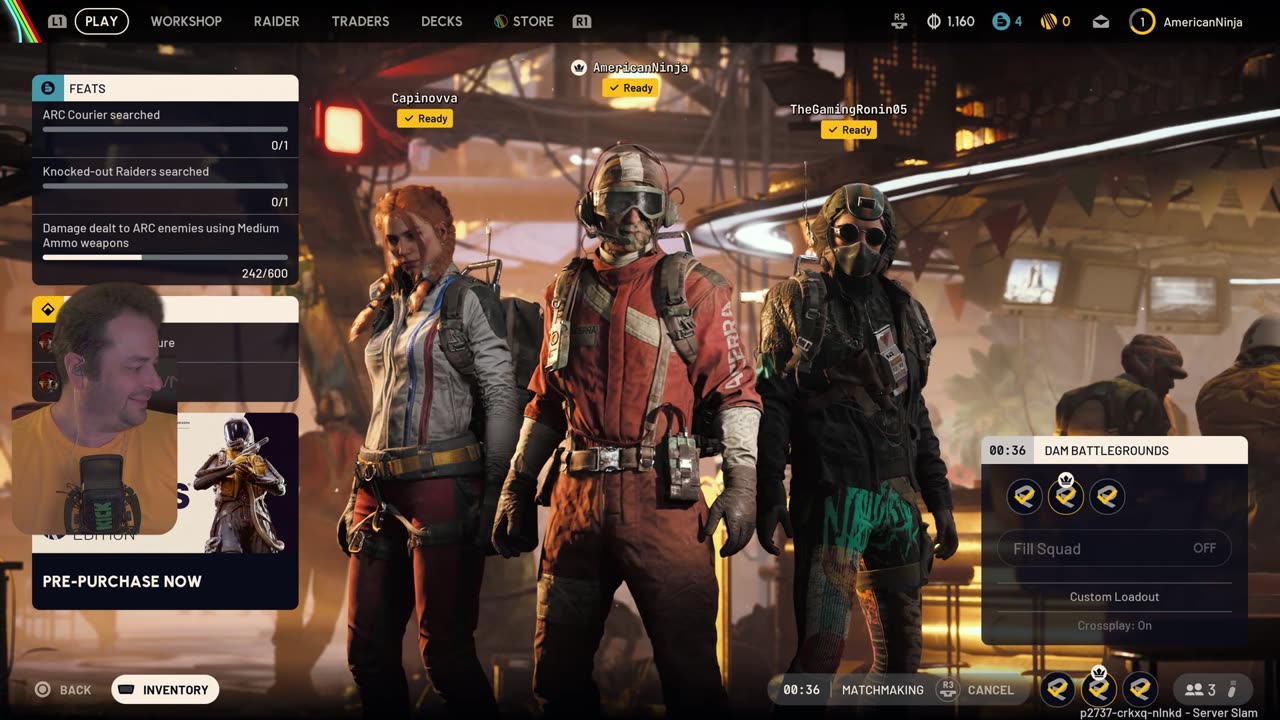Open the INVENTORY button
1280x720 pixels.
coord(165,689)
